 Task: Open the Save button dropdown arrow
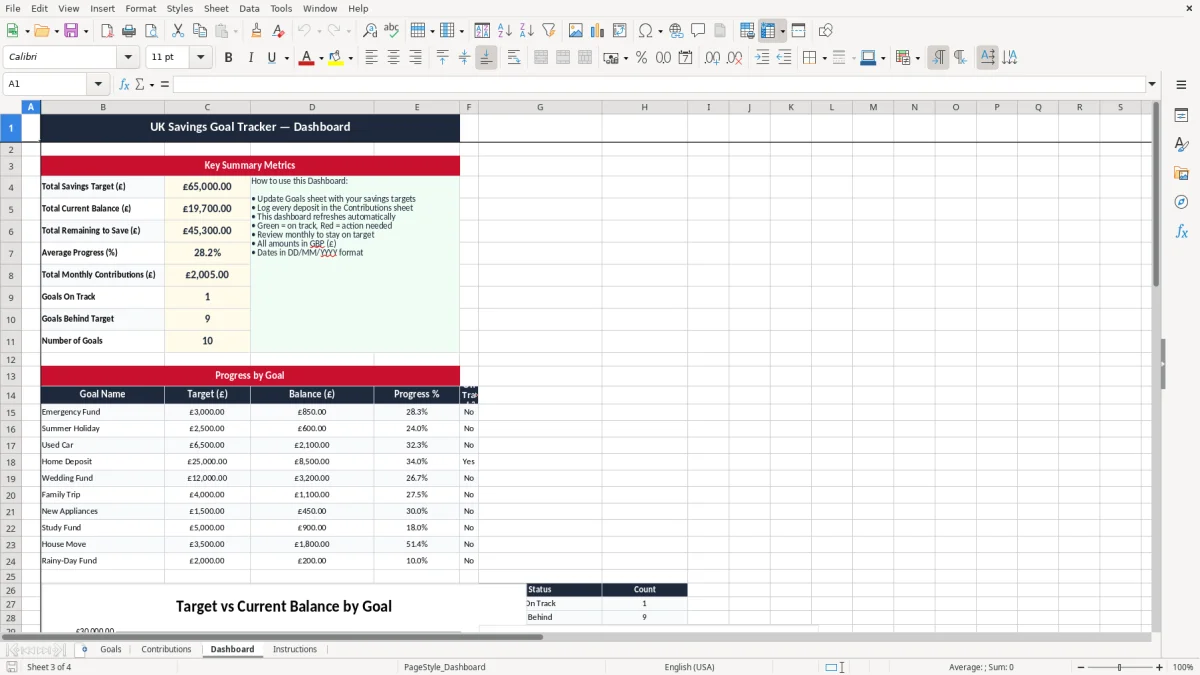(x=85, y=31)
